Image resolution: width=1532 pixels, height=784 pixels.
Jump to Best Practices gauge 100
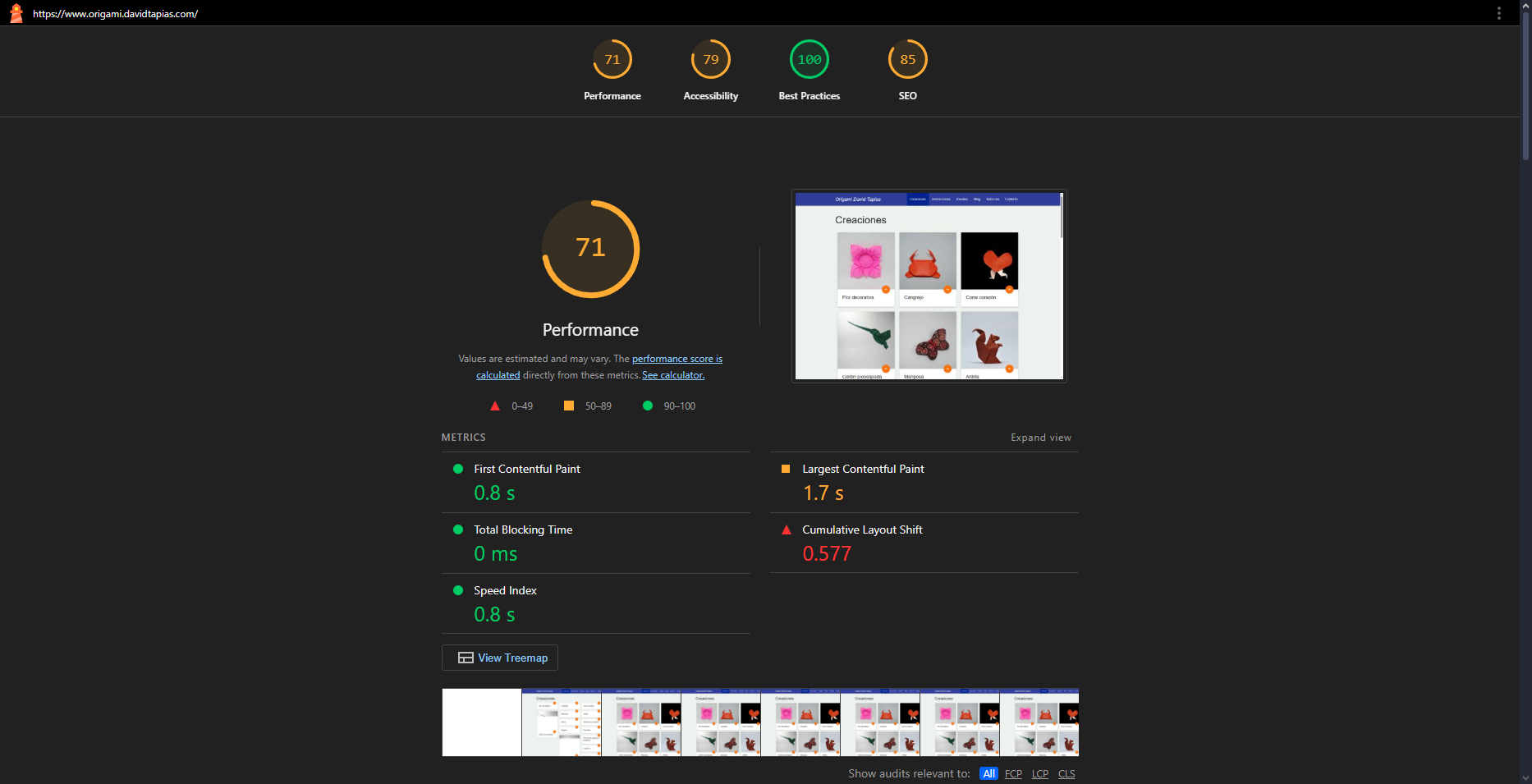coord(810,60)
